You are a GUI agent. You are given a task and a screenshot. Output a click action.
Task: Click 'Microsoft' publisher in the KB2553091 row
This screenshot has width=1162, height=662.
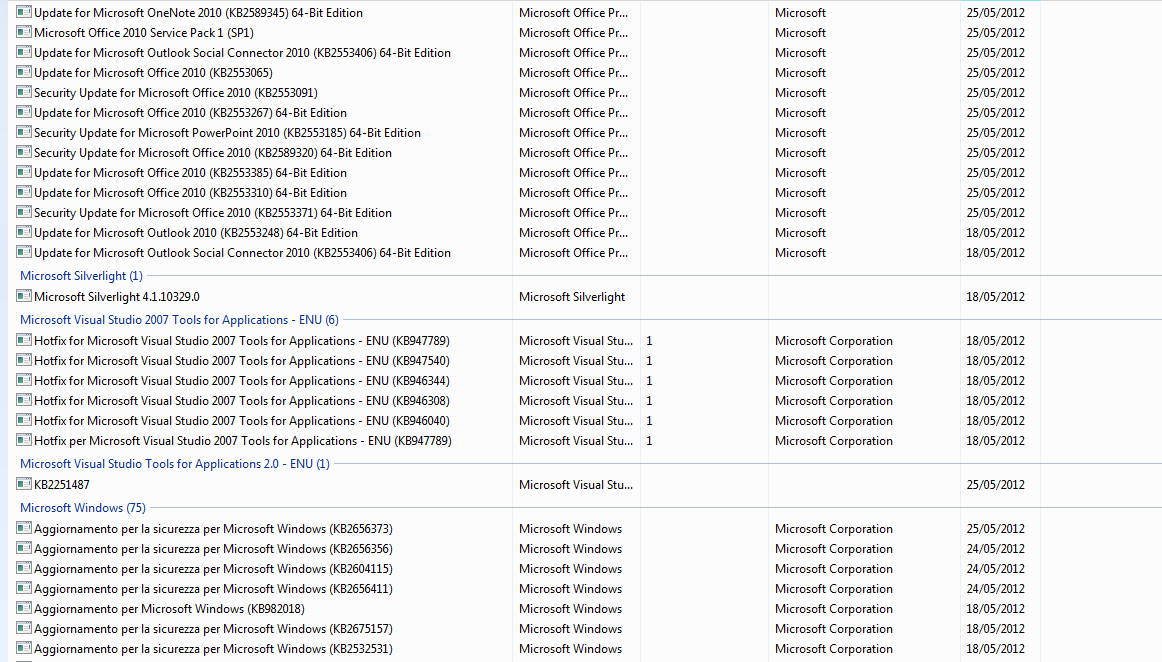pyautogui.click(x=800, y=93)
